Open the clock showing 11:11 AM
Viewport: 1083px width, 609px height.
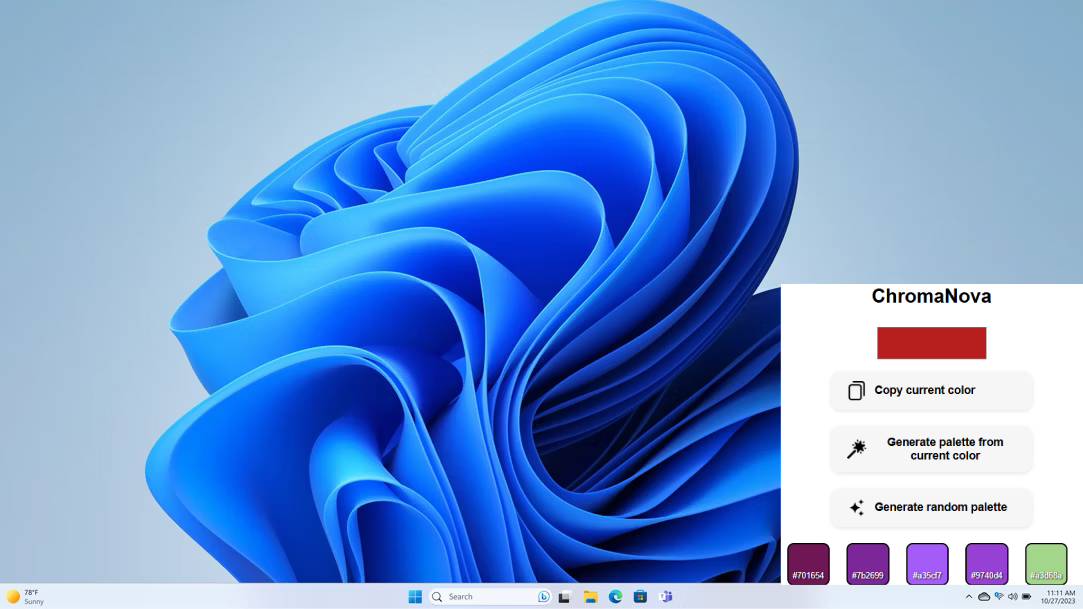pos(1059,597)
